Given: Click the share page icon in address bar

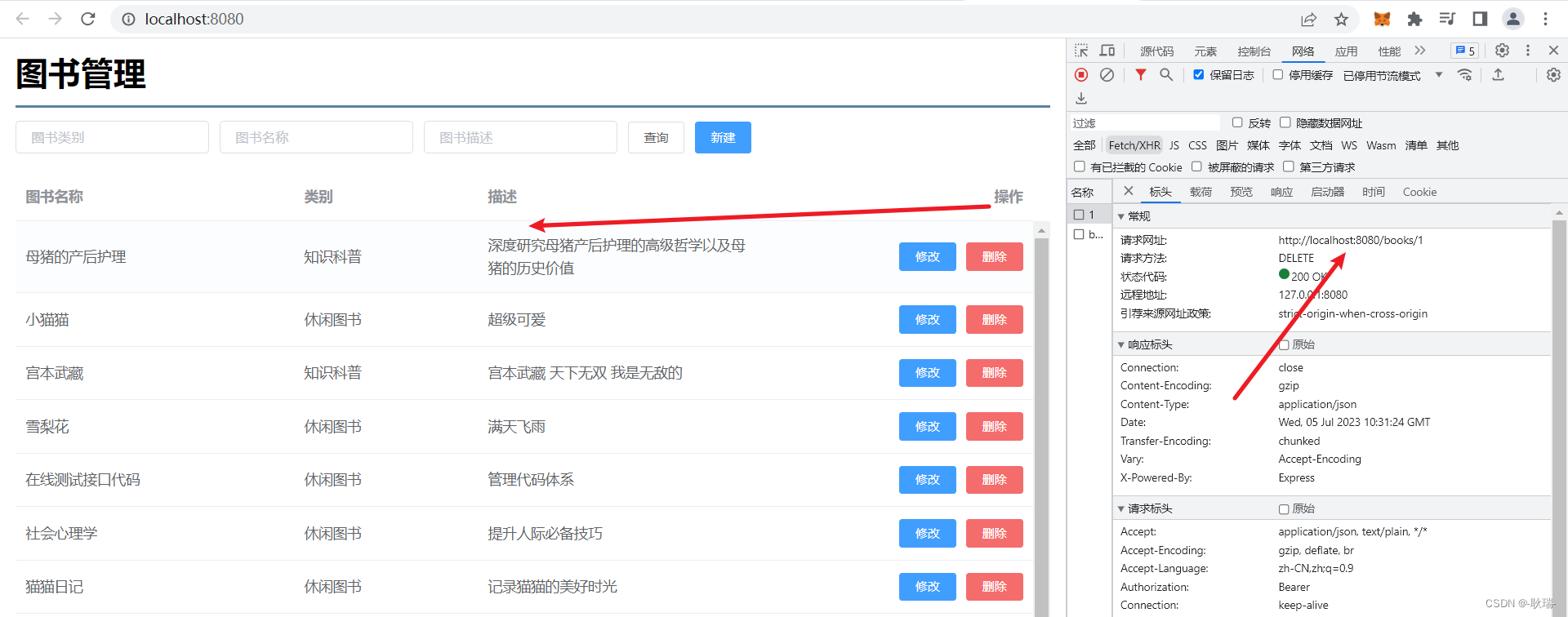Looking at the screenshot, I should coord(1309,19).
